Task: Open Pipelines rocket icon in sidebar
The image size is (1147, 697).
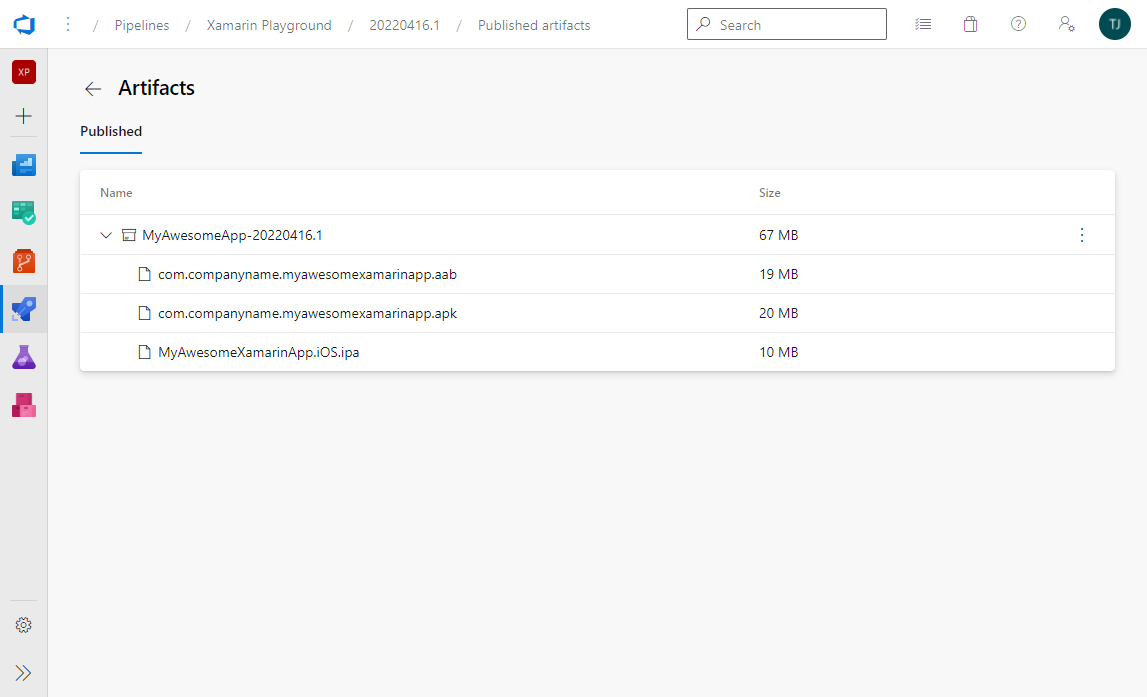Action: 24,309
